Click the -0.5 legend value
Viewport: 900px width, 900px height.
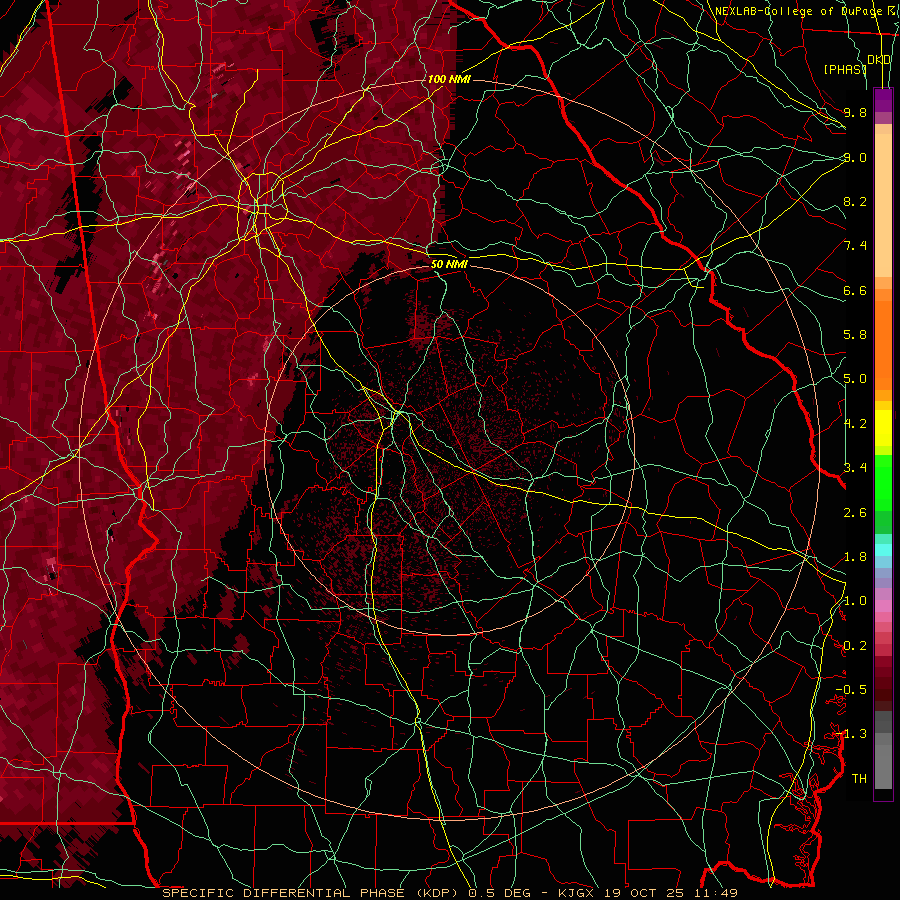pyautogui.click(x=851, y=690)
